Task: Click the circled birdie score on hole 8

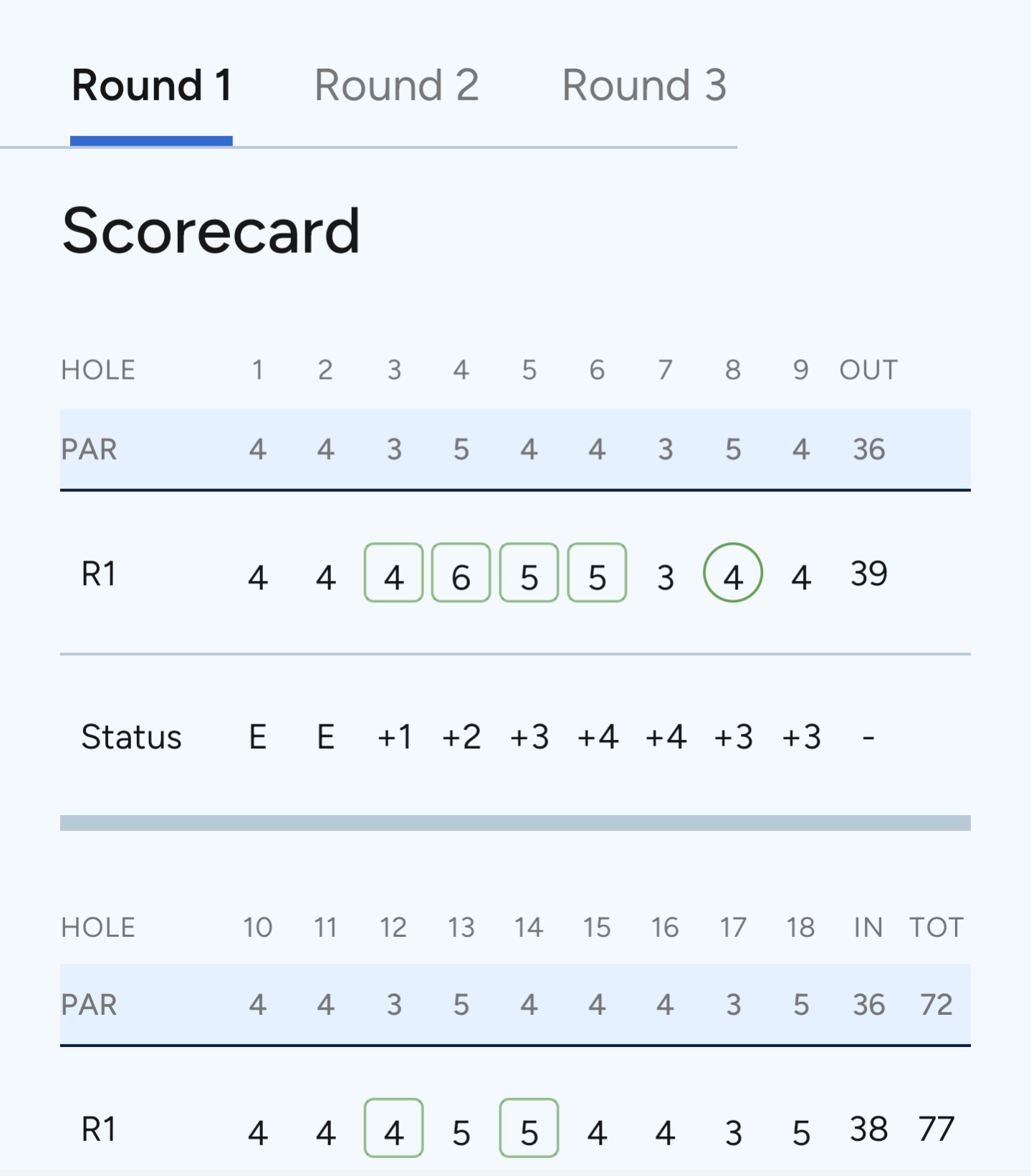Action: [732, 573]
